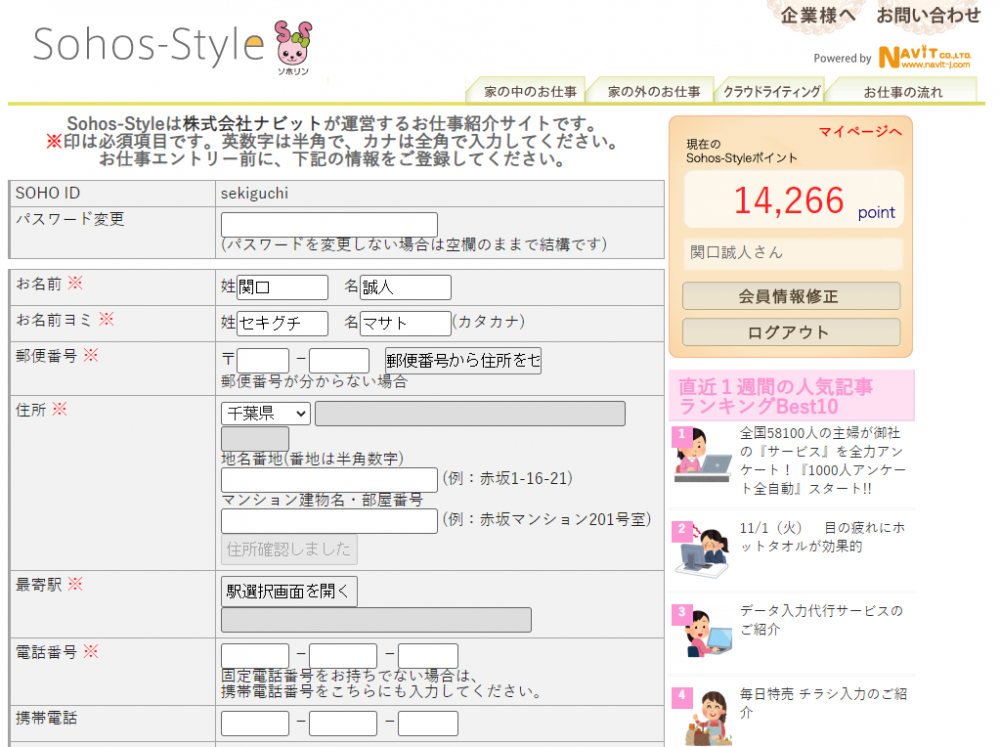Click the 名 name field containing 誠人

pyautogui.click(x=406, y=287)
